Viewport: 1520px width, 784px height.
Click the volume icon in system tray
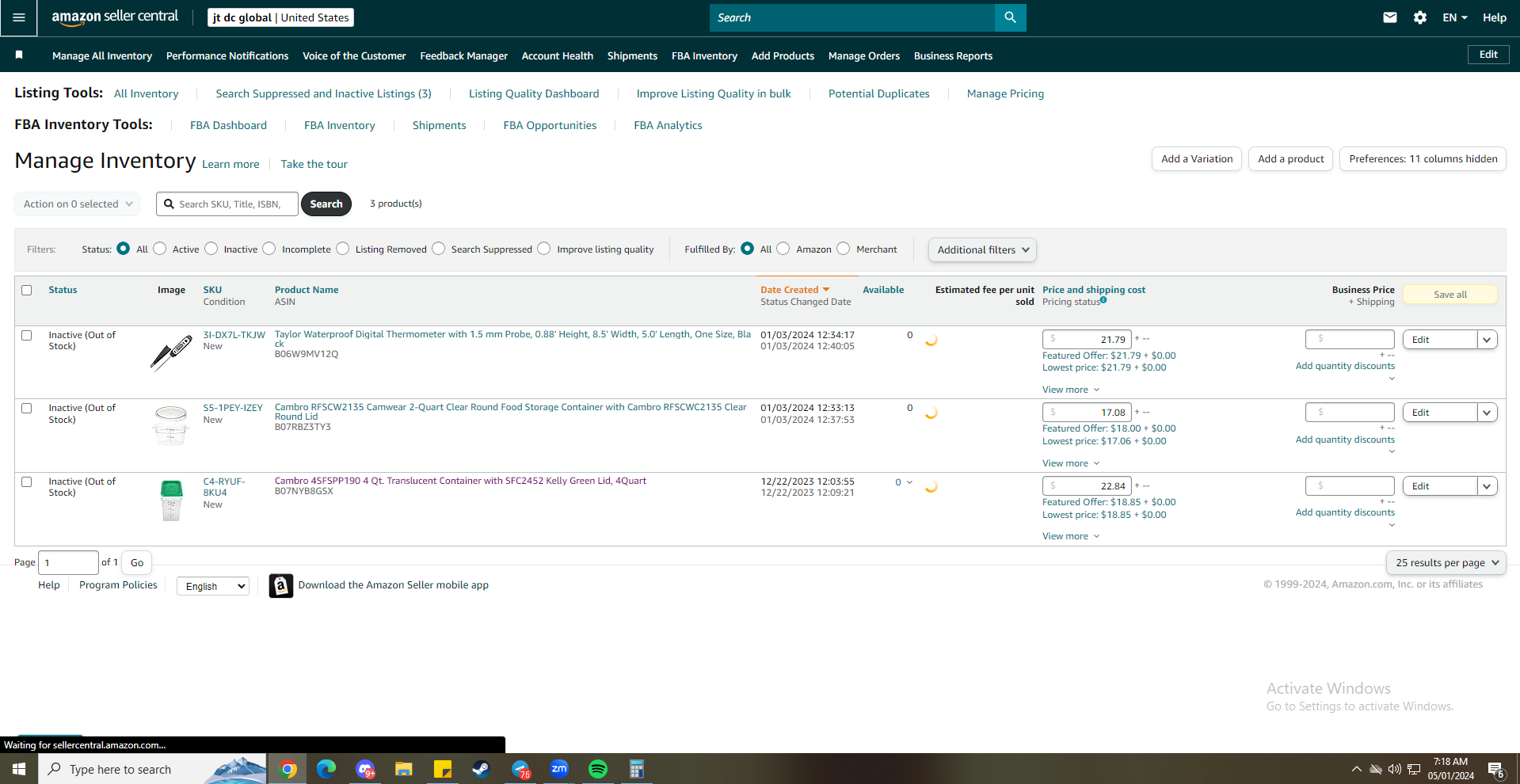1395,769
